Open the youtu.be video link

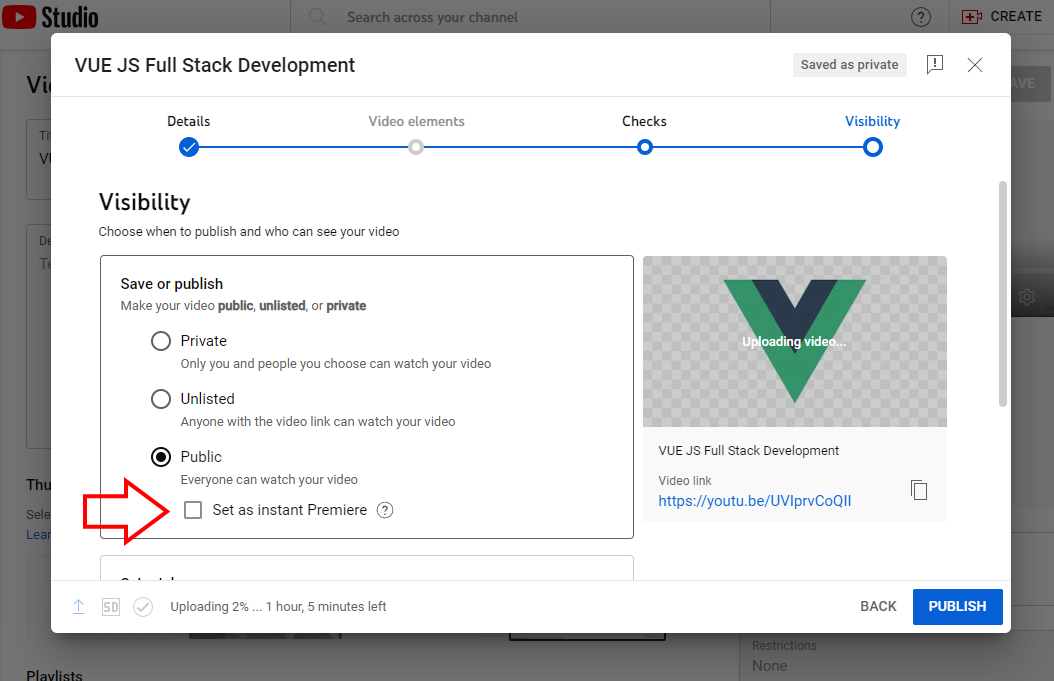pyautogui.click(x=755, y=501)
